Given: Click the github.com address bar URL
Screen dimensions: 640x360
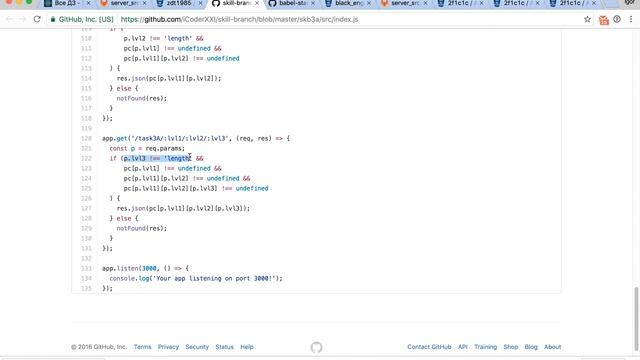Looking at the screenshot, I should 239,19.
